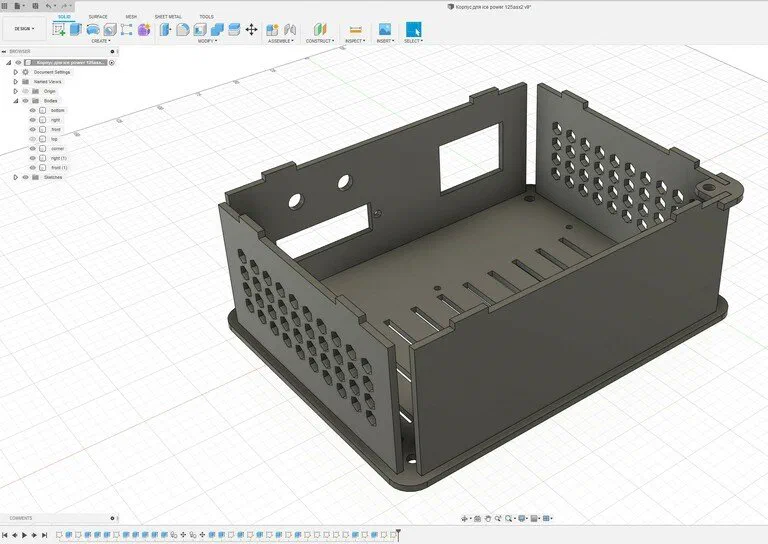Click the Orbit navigation icon

465,518
